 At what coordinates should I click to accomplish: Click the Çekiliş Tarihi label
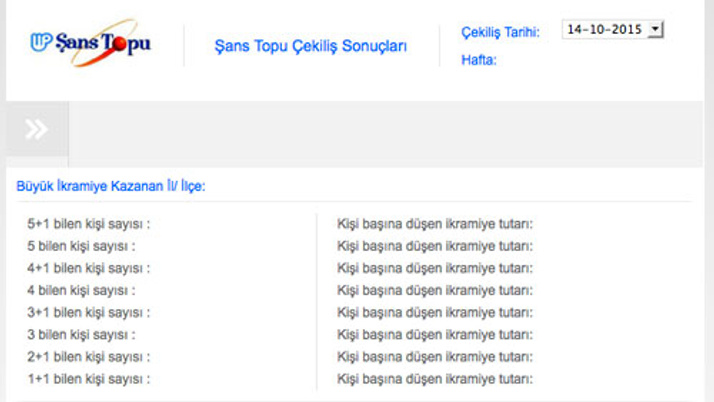coord(500,32)
